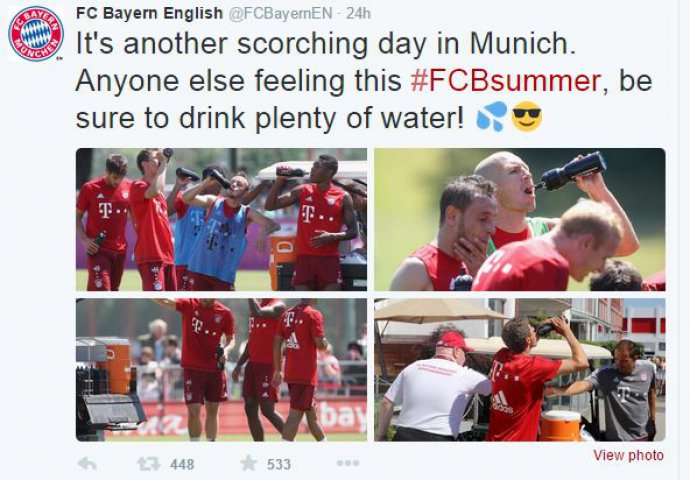690x480 pixels.
Task: Open photo with man in red cap
Action: pyautogui.click(x=520, y=370)
